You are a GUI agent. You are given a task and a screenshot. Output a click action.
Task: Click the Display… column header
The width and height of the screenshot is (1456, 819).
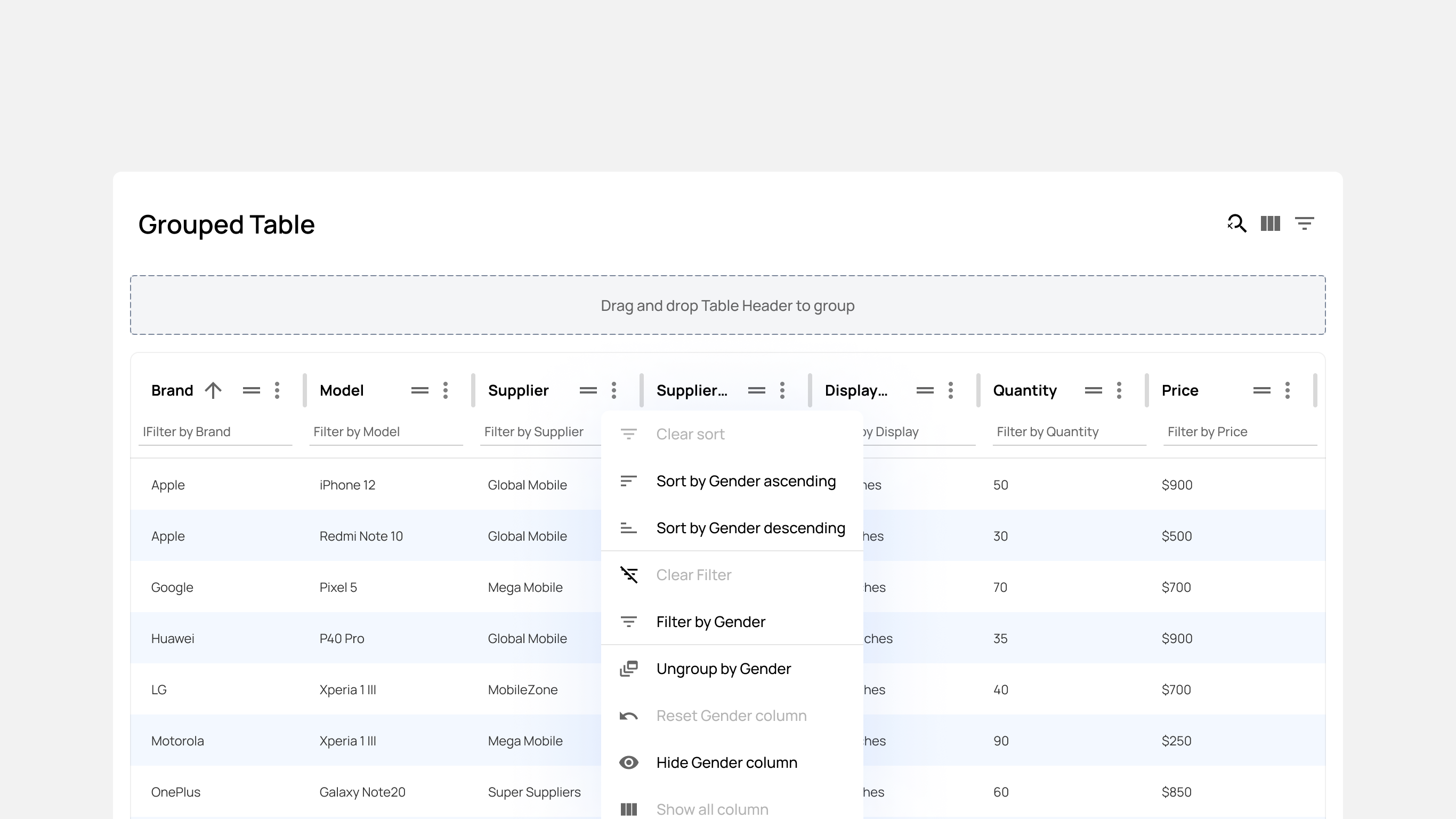point(856,391)
